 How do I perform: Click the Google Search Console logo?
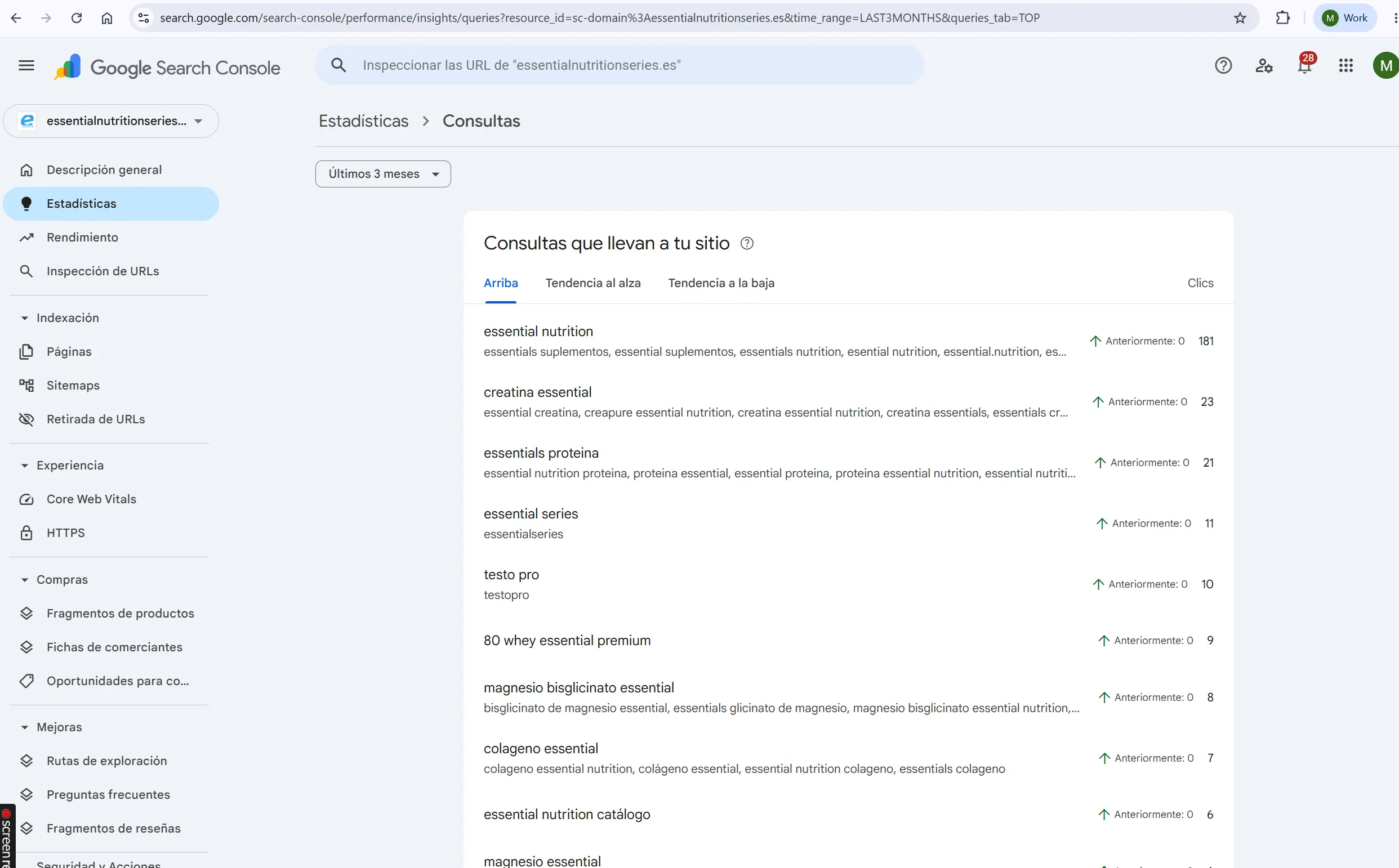point(167,67)
